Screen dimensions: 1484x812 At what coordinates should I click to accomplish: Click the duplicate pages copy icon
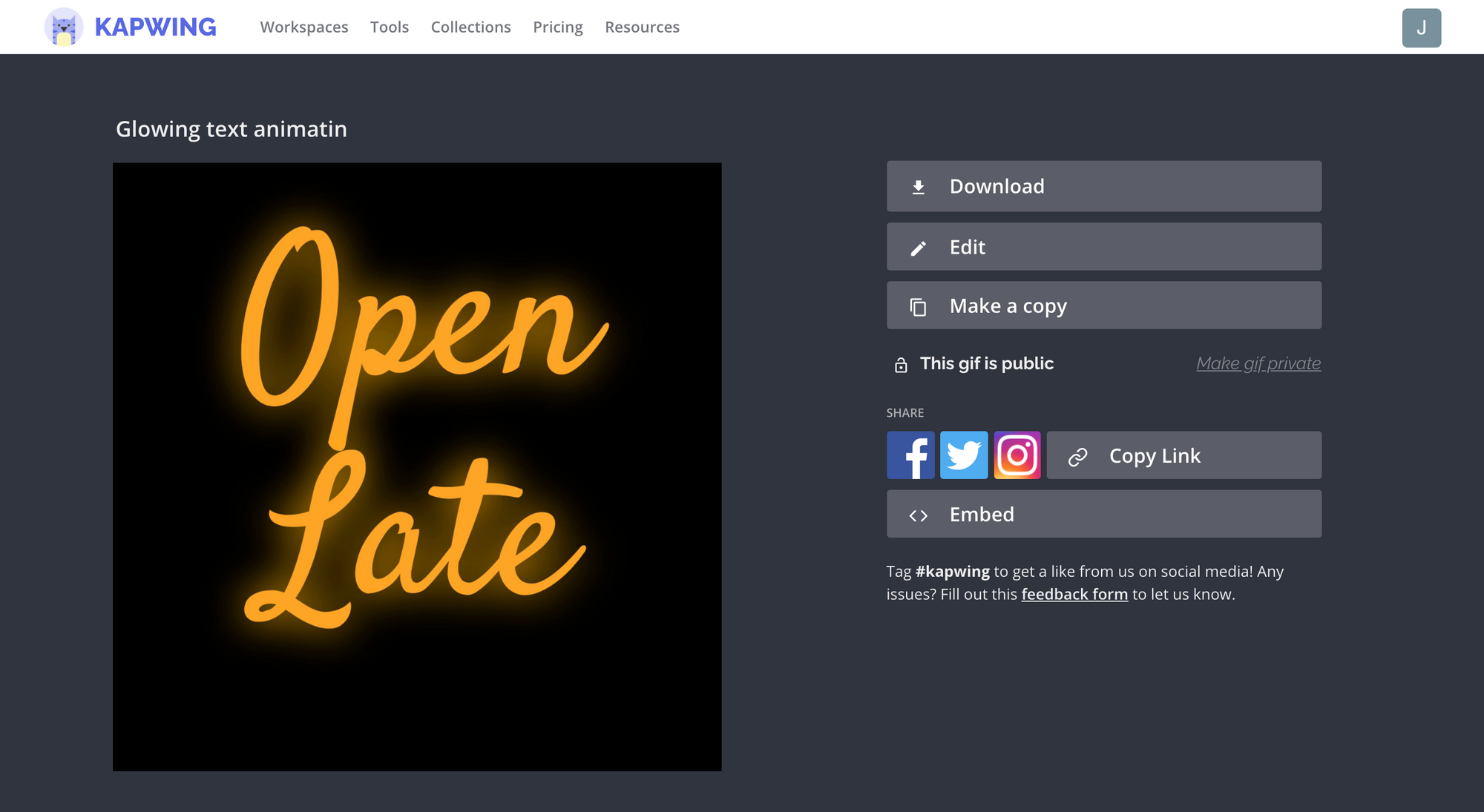click(x=918, y=306)
